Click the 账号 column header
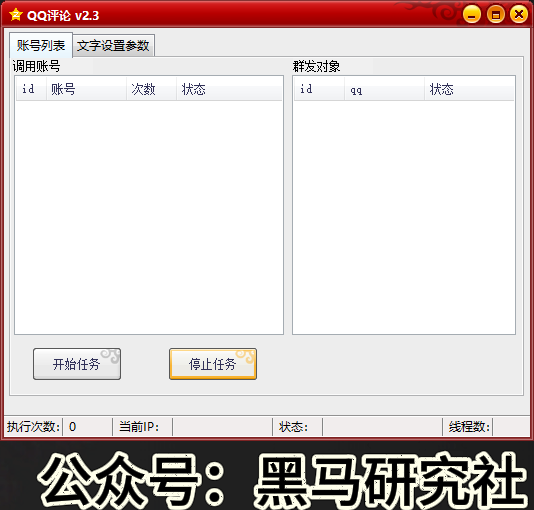 click(x=87, y=89)
